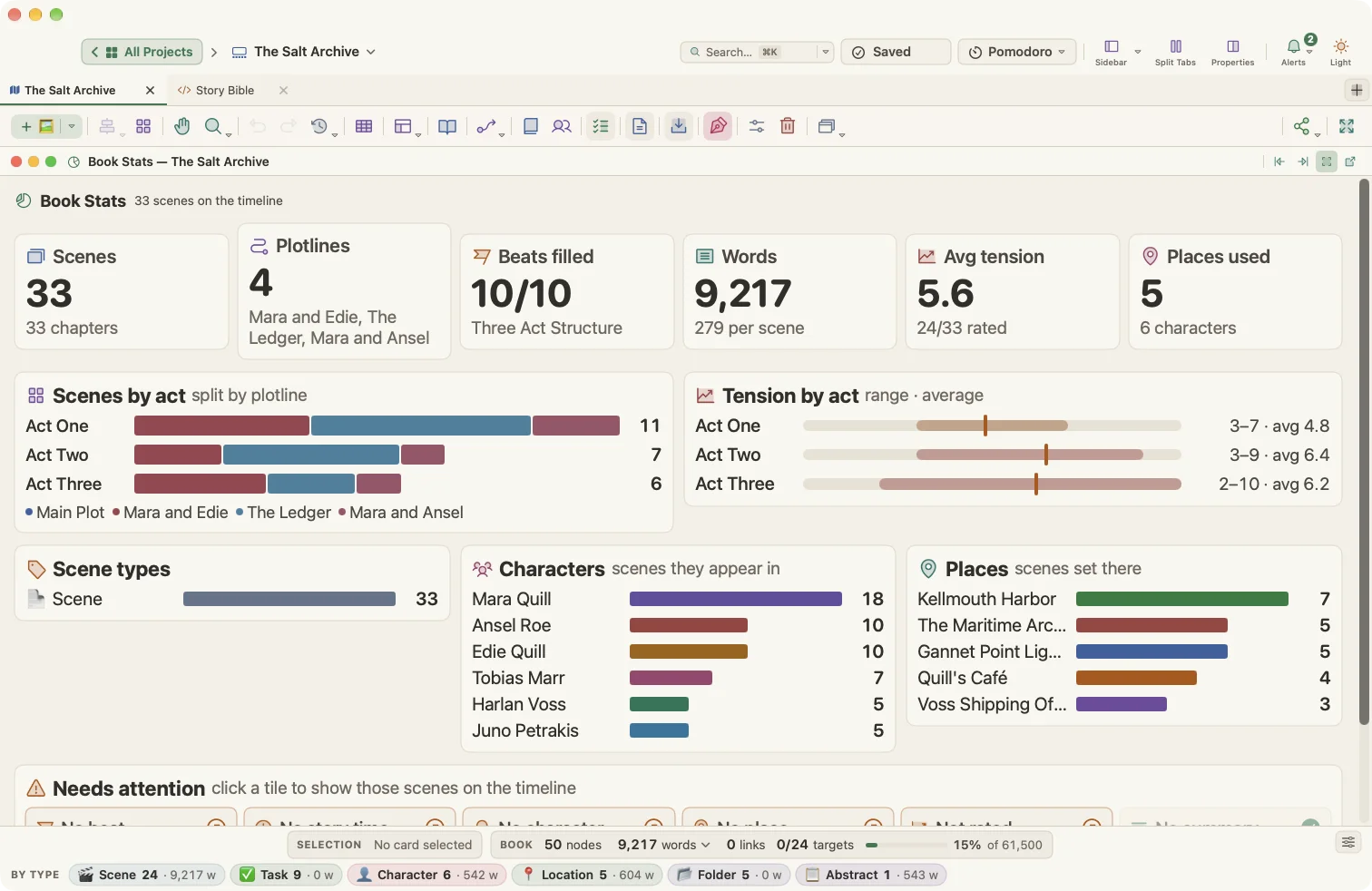Open the search options dropdown arrow
Viewport: 1372px width, 891px height.
[x=826, y=52]
